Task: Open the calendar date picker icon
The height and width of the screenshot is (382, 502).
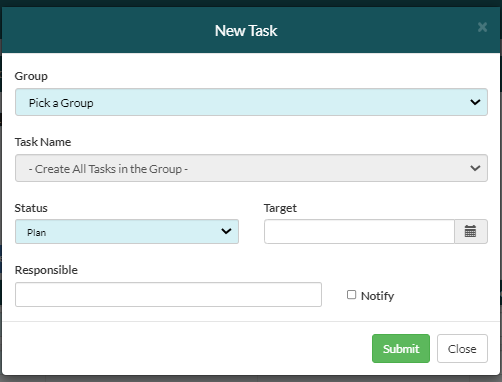Action: tap(471, 231)
